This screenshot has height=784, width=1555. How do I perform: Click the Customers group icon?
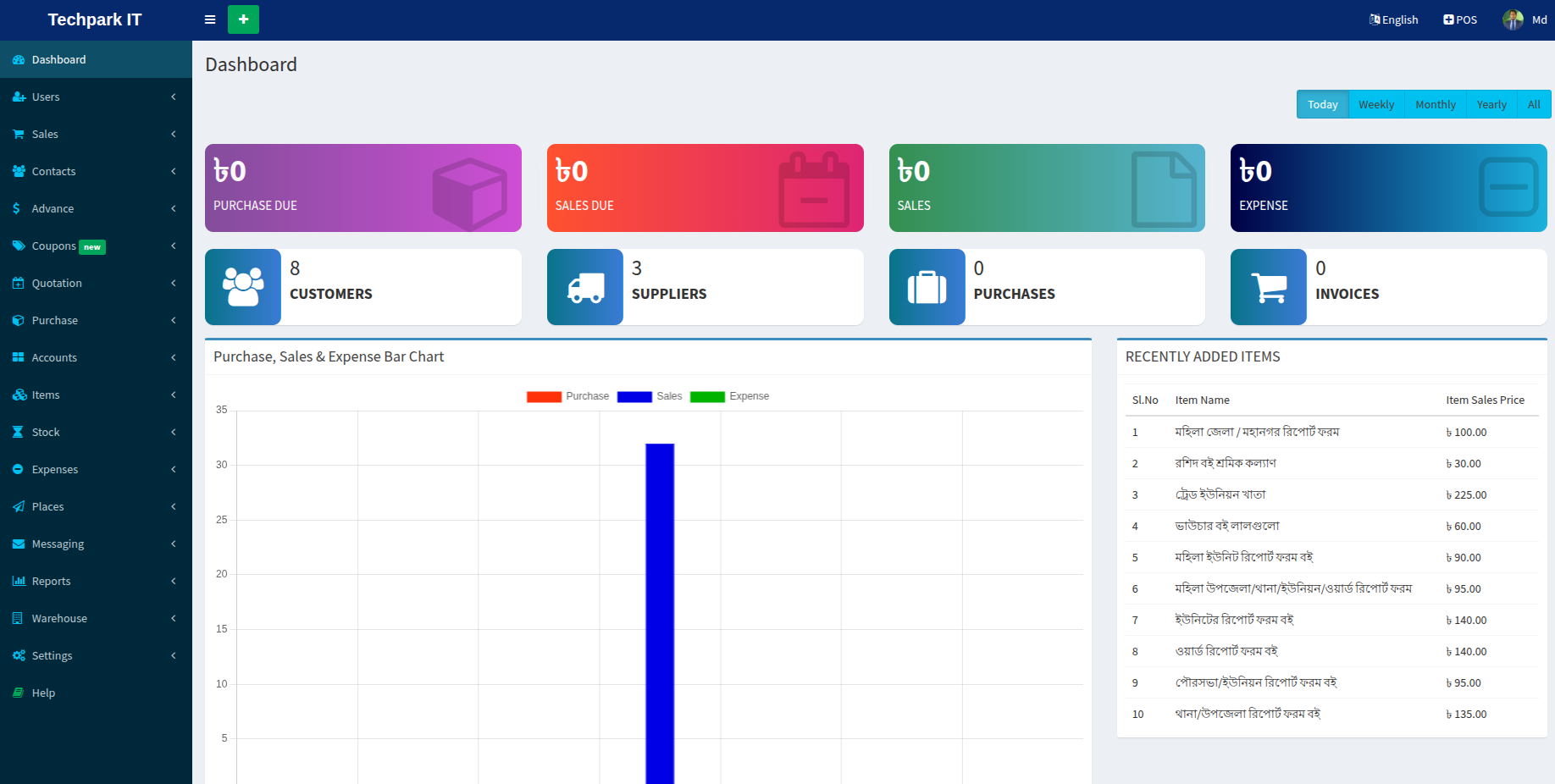(x=242, y=286)
